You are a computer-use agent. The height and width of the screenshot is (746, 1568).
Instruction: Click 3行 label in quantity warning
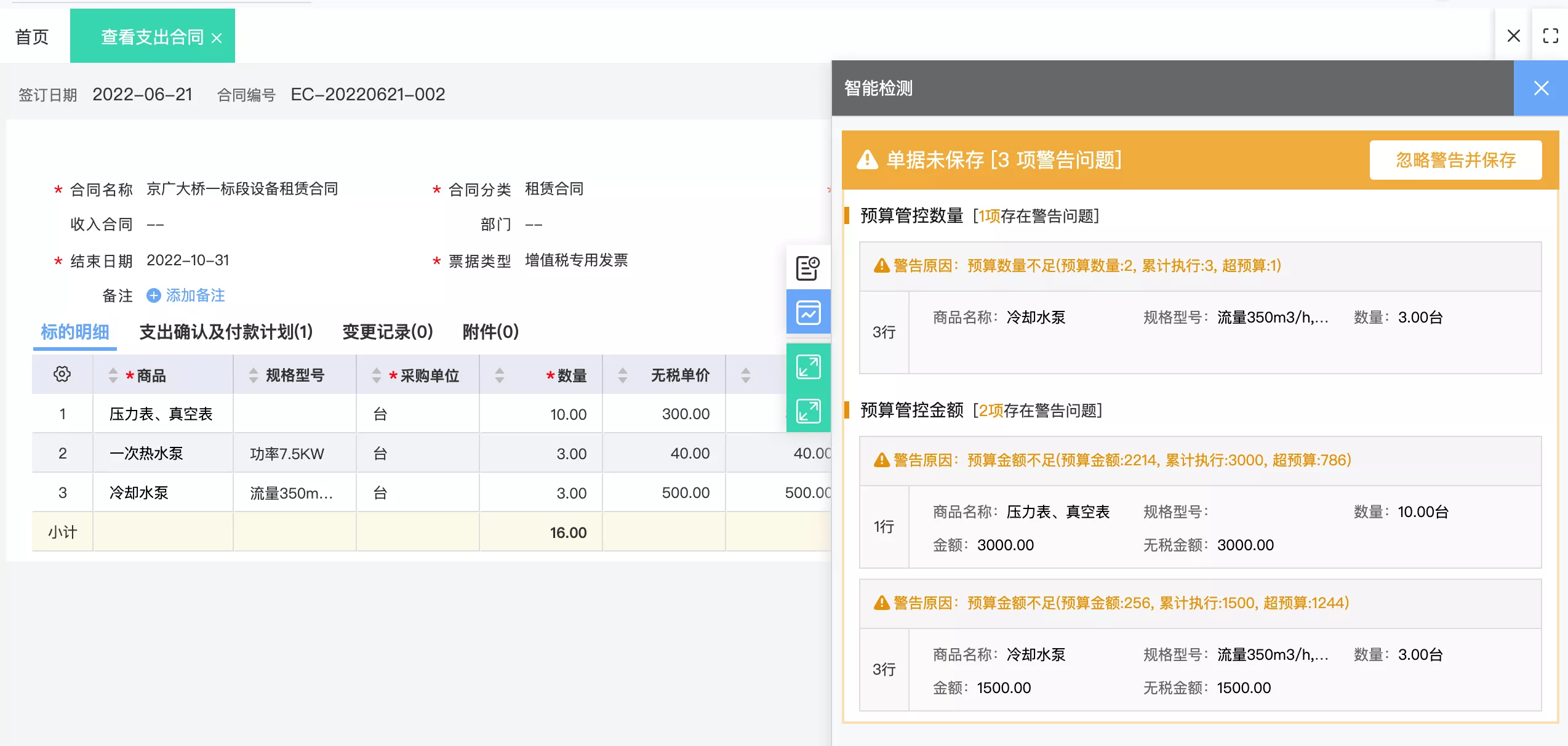(884, 332)
